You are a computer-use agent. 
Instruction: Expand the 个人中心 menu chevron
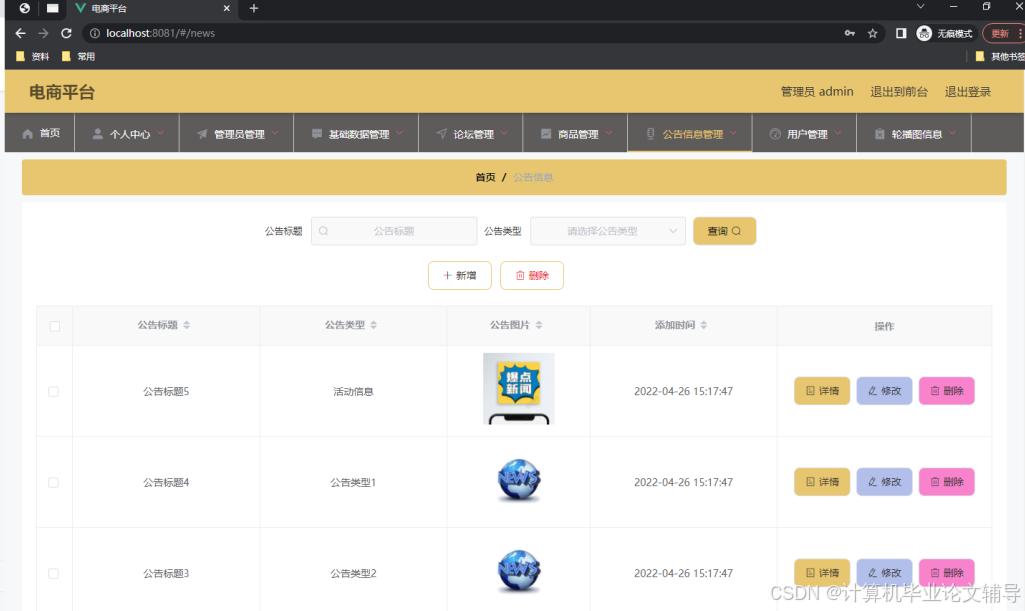click(x=161, y=133)
